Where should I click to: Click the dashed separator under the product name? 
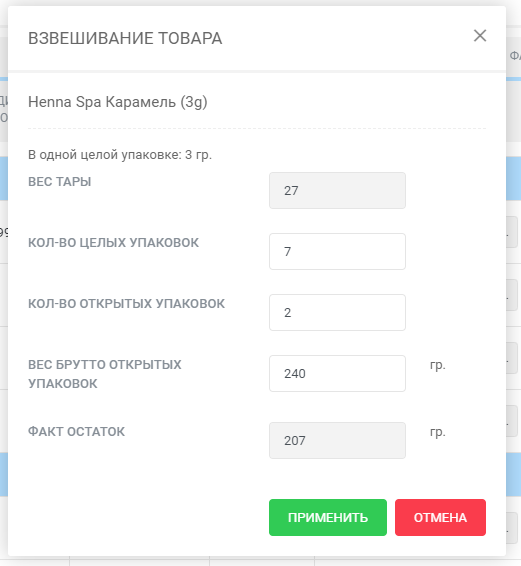[x=257, y=128]
